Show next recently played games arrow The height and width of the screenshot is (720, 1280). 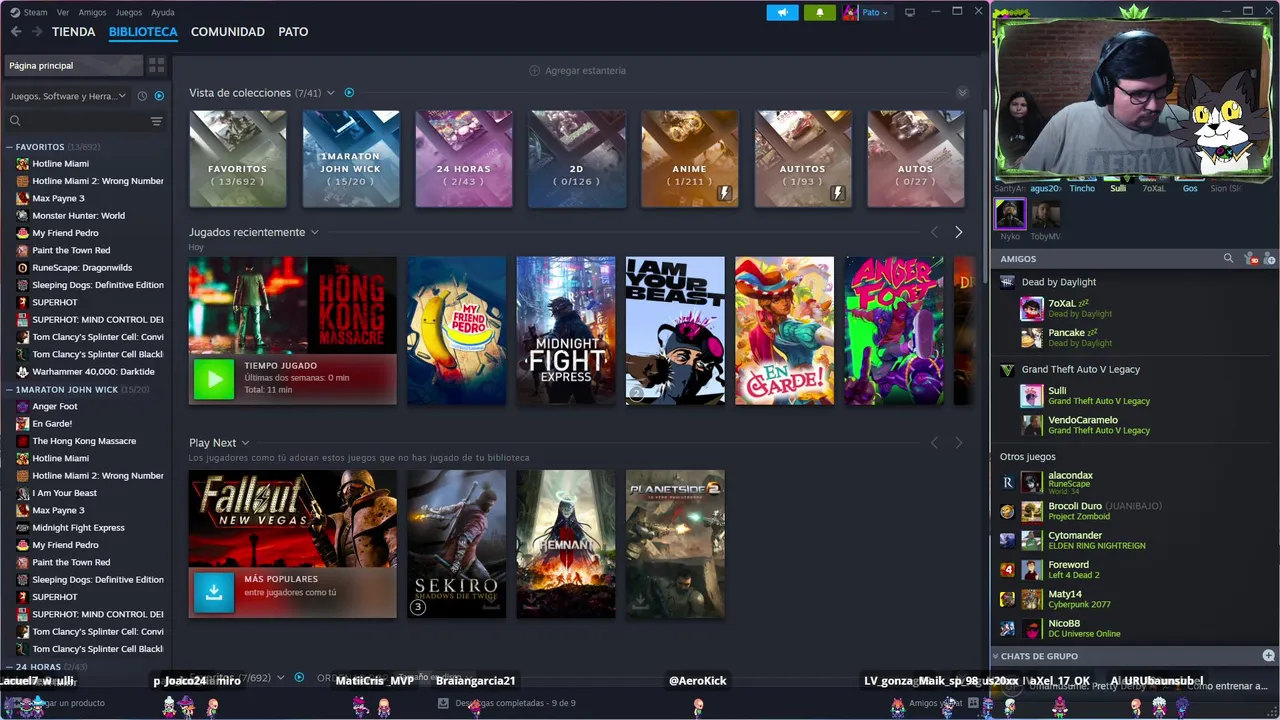coord(958,232)
